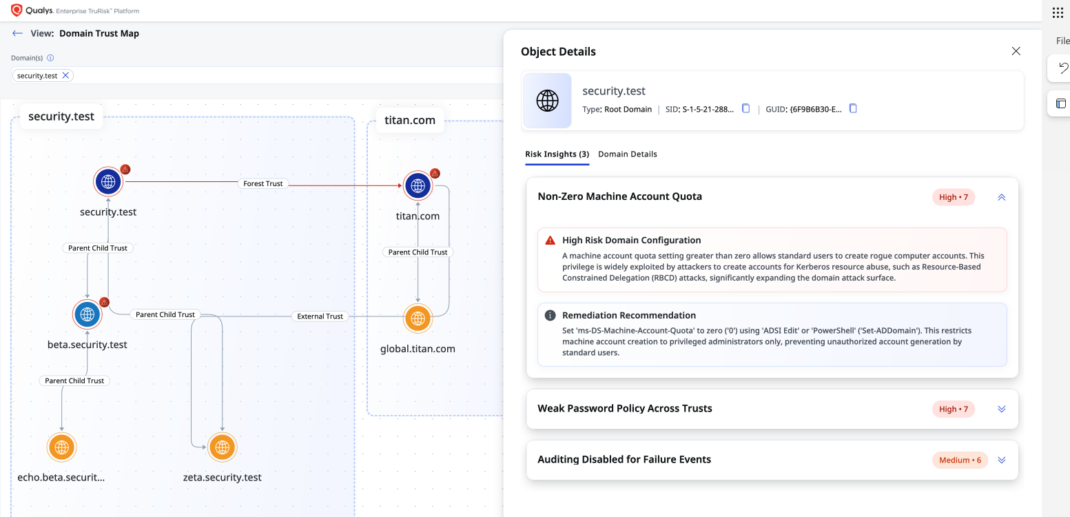The height and width of the screenshot is (517, 1070).
Task: Click Parent Child Trust label below titan.com
Action: point(418,252)
